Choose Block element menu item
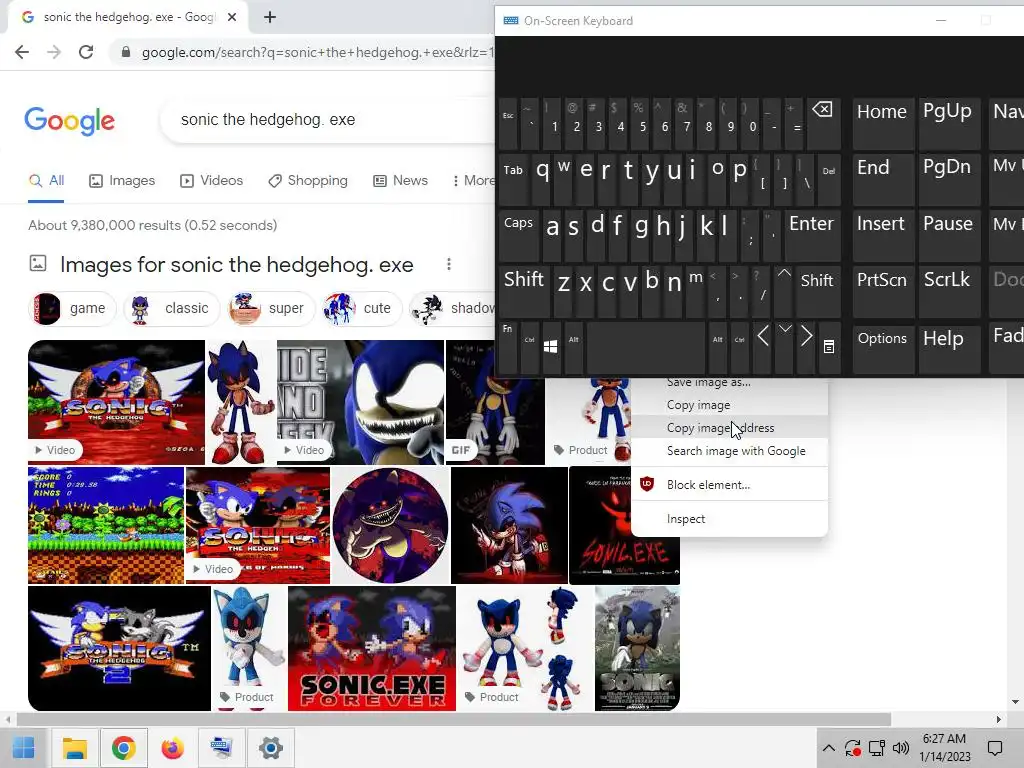Screen dimensions: 1024x768 [x=729, y=485]
